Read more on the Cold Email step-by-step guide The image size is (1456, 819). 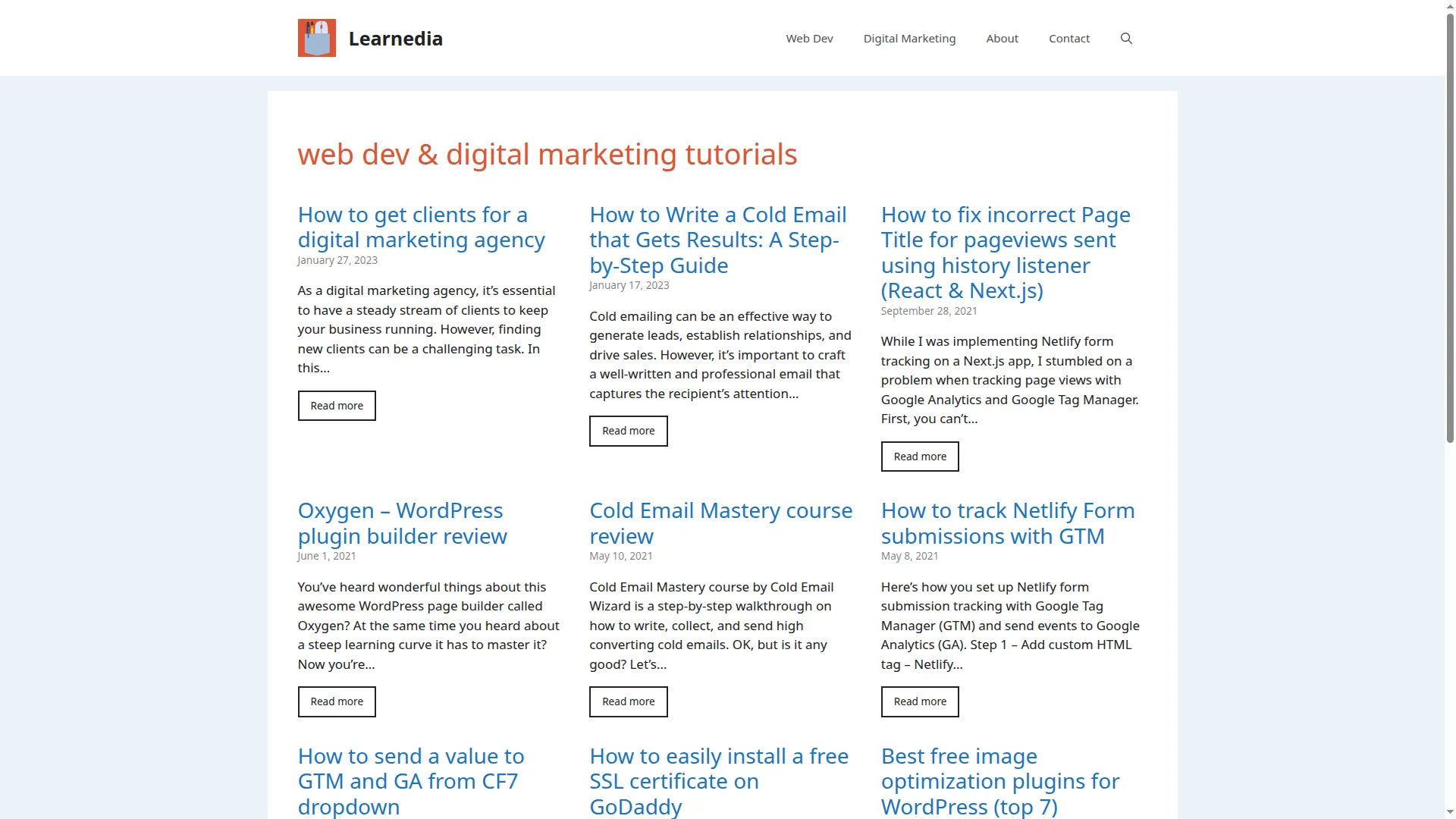[628, 431]
